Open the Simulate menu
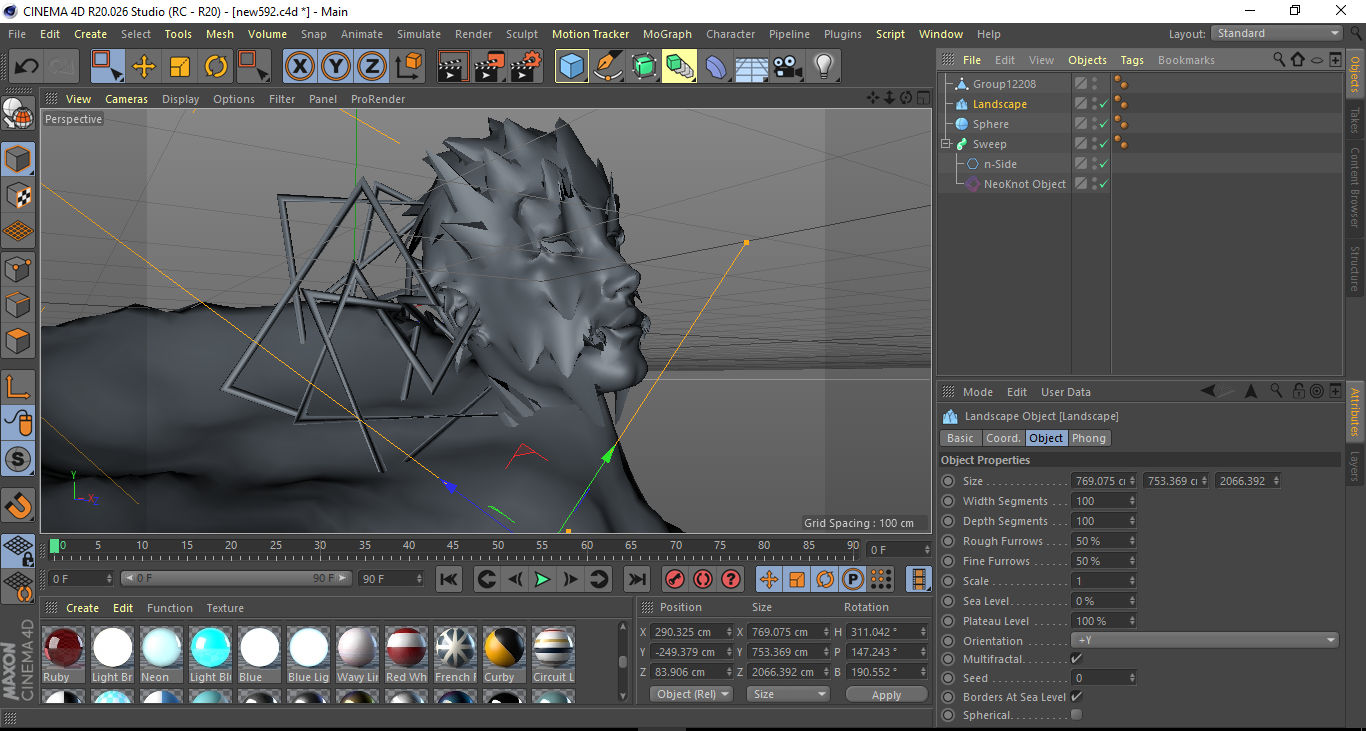This screenshot has height=731, width=1366. tap(418, 34)
